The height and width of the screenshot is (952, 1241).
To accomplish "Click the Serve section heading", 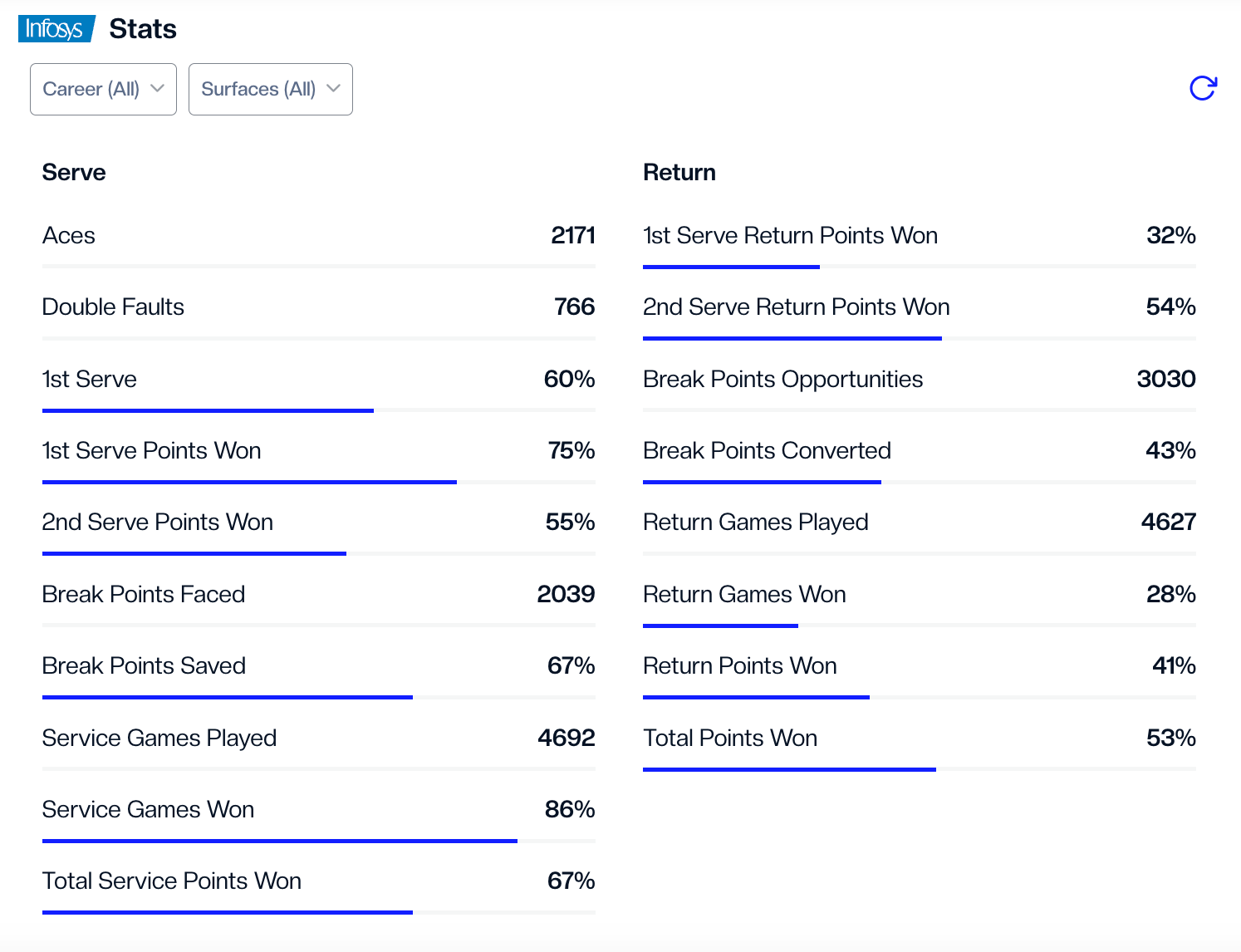I will click(74, 173).
